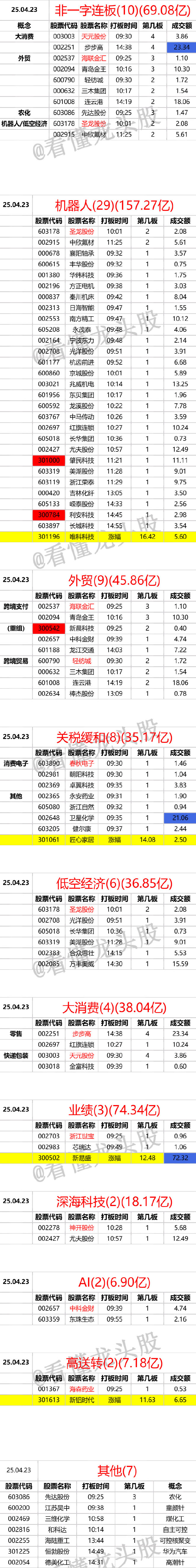Select stock name 棒杰股份
Screen dimensions: 196x1568
click(x=81, y=693)
